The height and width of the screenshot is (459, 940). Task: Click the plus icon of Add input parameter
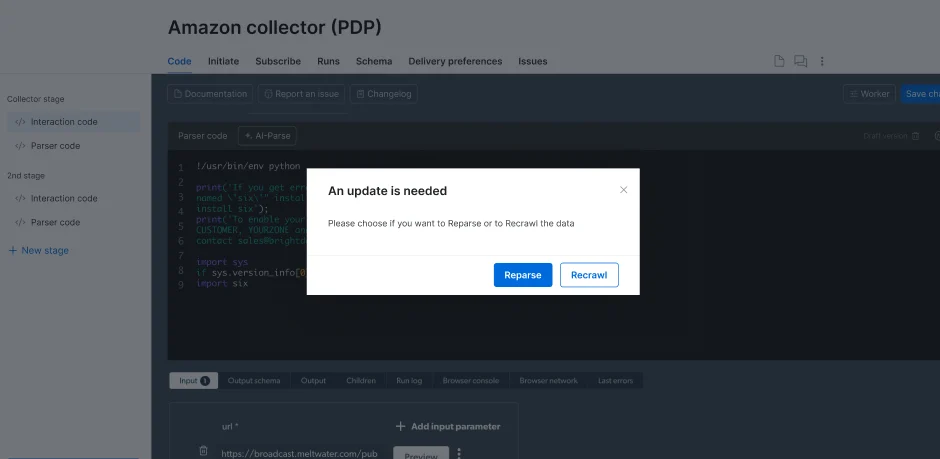(x=400, y=427)
